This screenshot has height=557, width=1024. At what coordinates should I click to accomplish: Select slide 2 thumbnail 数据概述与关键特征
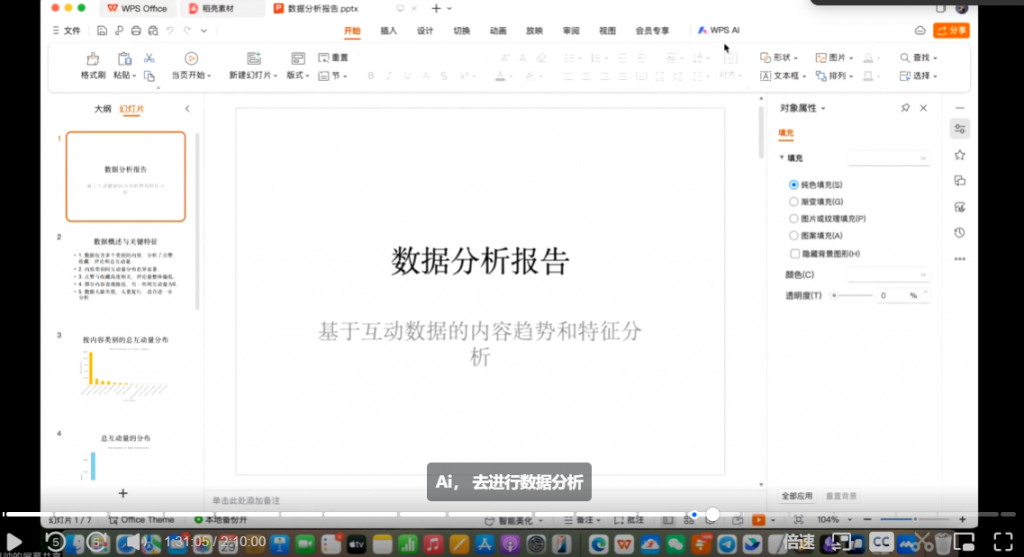pyautogui.click(x=125, y=269)
